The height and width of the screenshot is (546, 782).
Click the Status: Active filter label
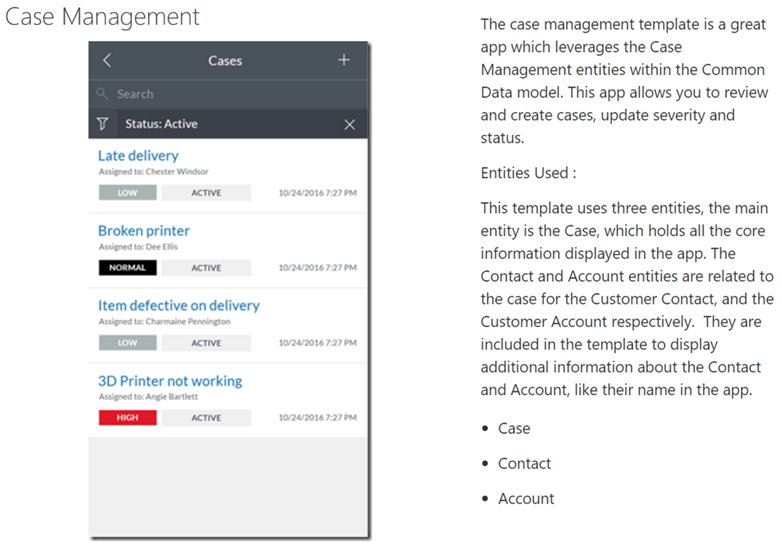[161, 124]
